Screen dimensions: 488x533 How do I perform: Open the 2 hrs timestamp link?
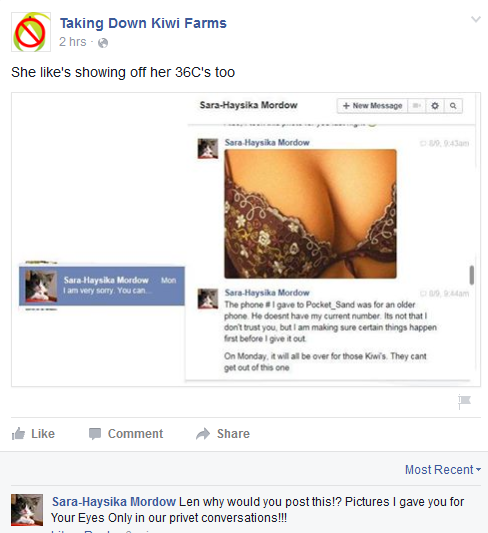(x=73, y=42)
